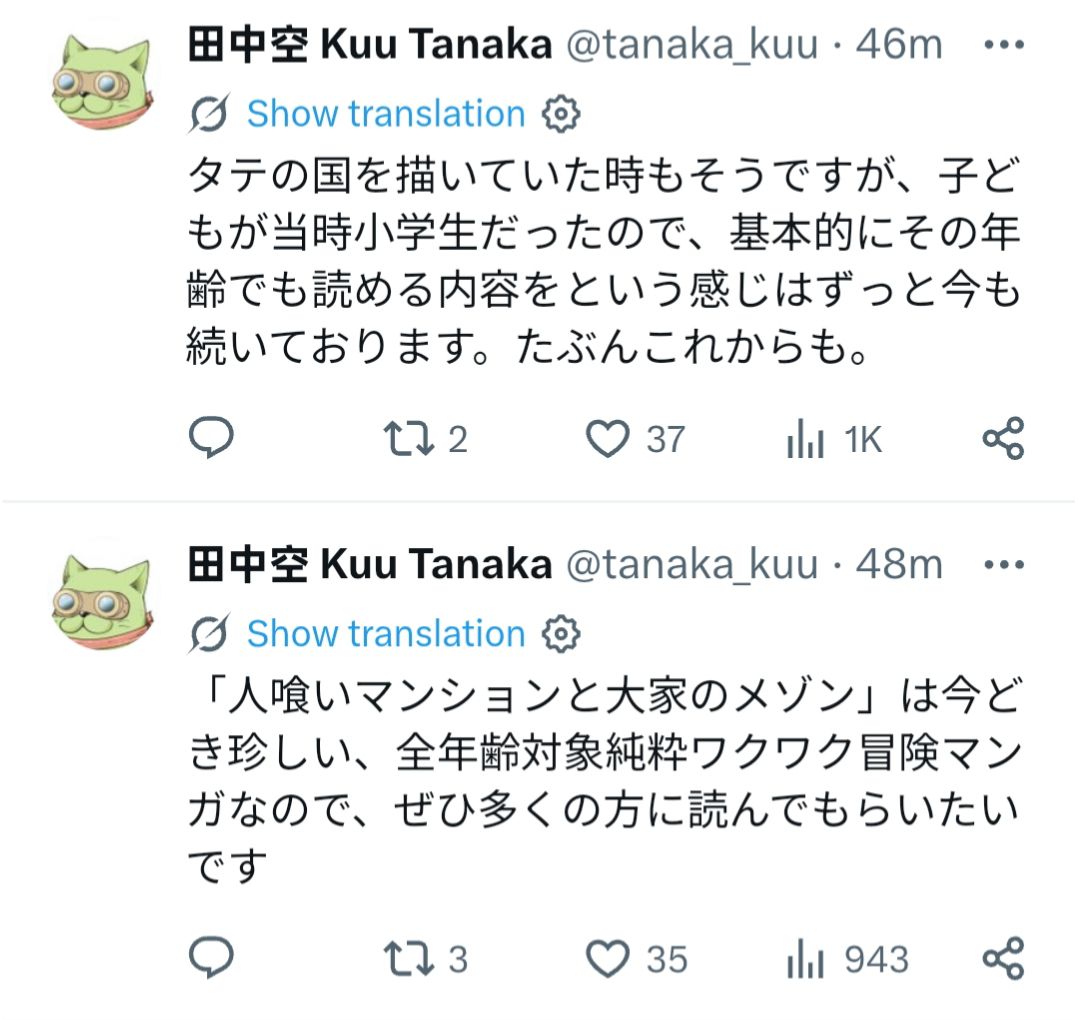Like the tweet with 35 likes
The height and width of the screenshot is (1020, 1078).
click(636, 959)
